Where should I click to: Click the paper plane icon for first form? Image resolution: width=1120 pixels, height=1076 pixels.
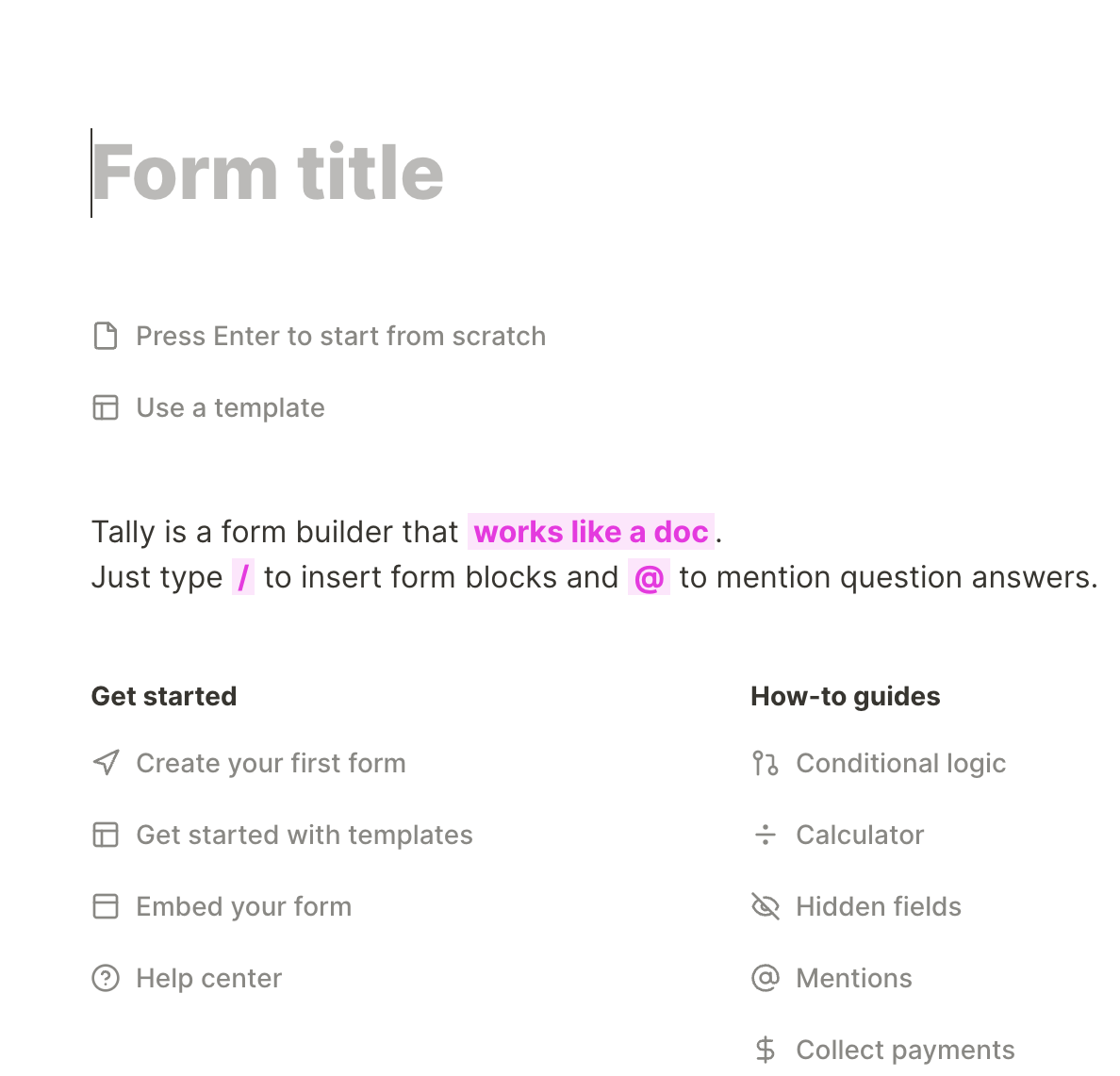pos(106,763)
